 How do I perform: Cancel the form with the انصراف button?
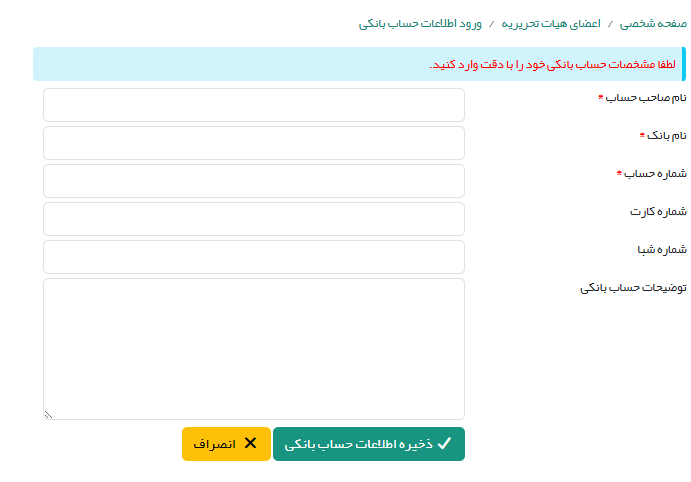226,444
